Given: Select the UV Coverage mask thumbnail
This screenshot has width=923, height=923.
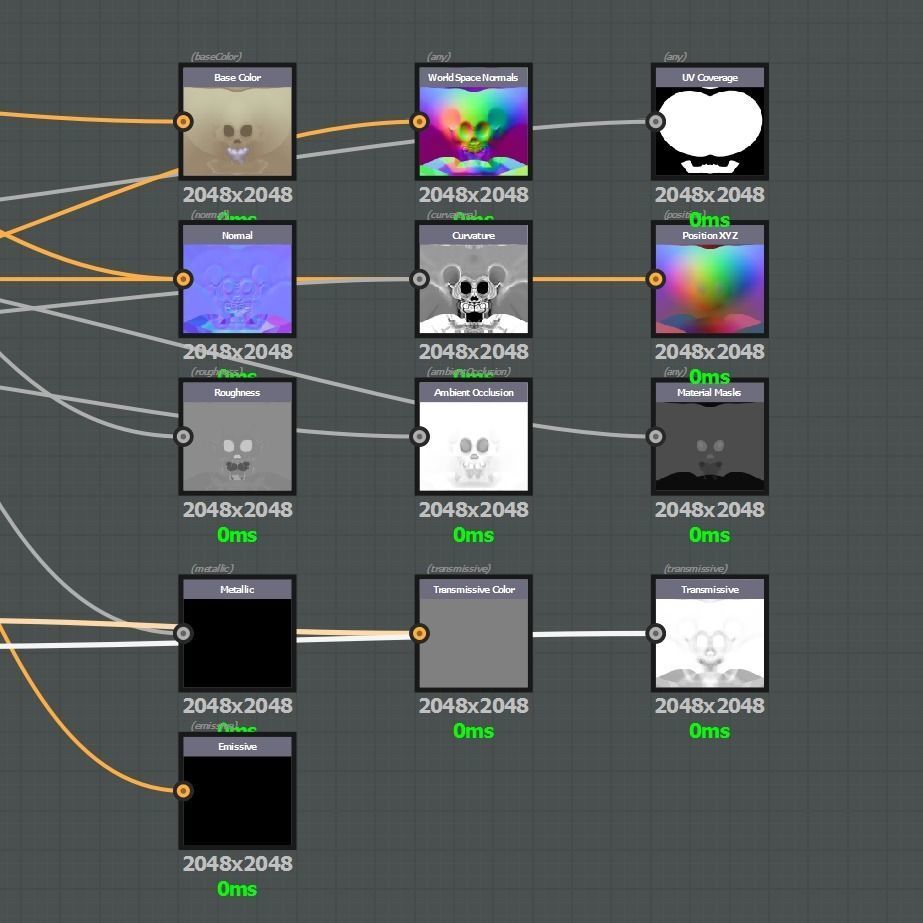Looking at the screenshot, I should (710, 131).
